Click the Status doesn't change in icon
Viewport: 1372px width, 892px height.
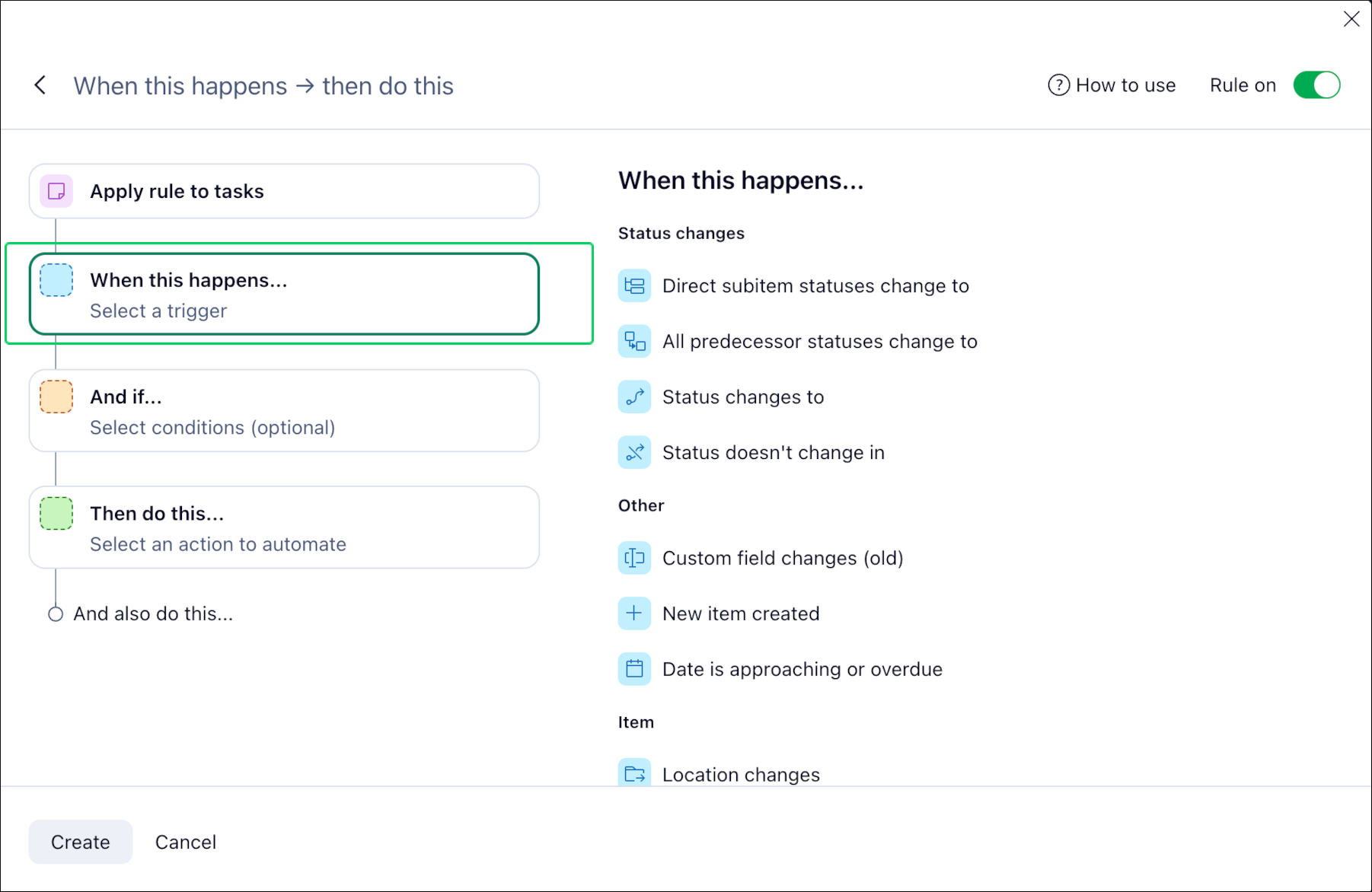coord(634,453)
